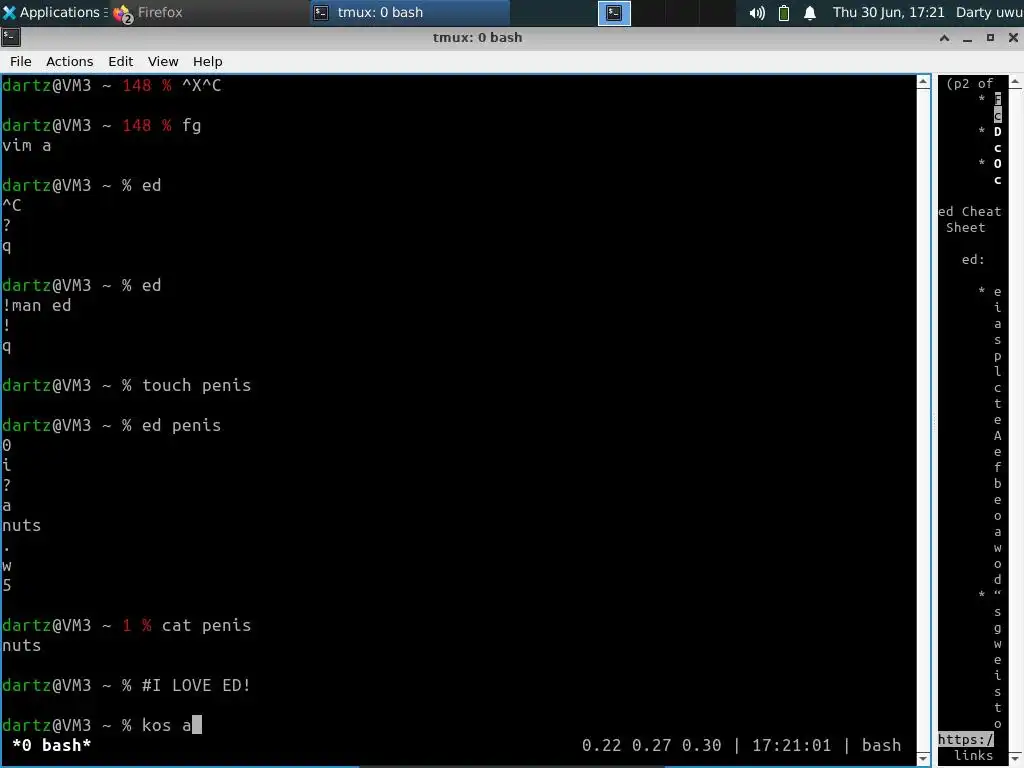Open the clock showing Thu 30 Jun, 17:21

[888, 12]
